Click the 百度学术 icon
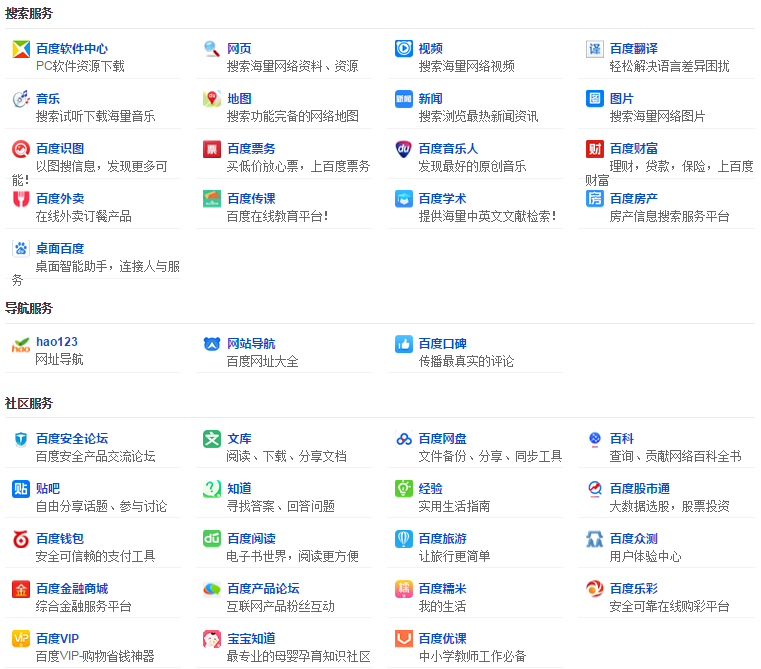761x669 pixels. coord(403,199)
